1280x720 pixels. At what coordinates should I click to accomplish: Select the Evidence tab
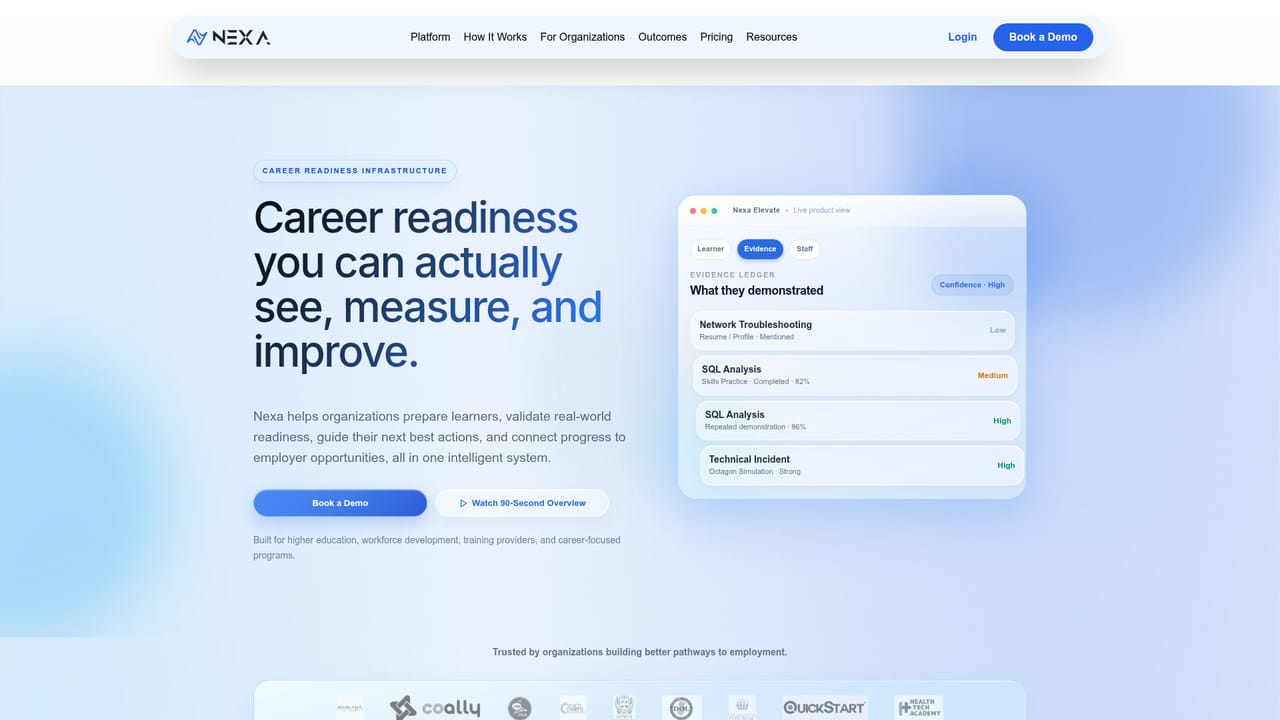click(x=760, y=249)
